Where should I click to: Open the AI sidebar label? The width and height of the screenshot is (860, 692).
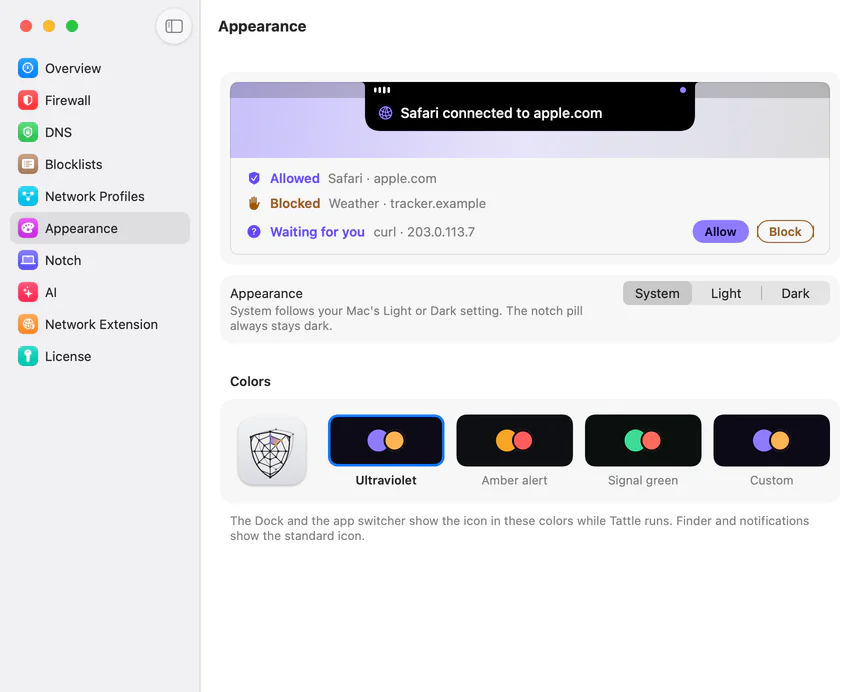(51, 292)
